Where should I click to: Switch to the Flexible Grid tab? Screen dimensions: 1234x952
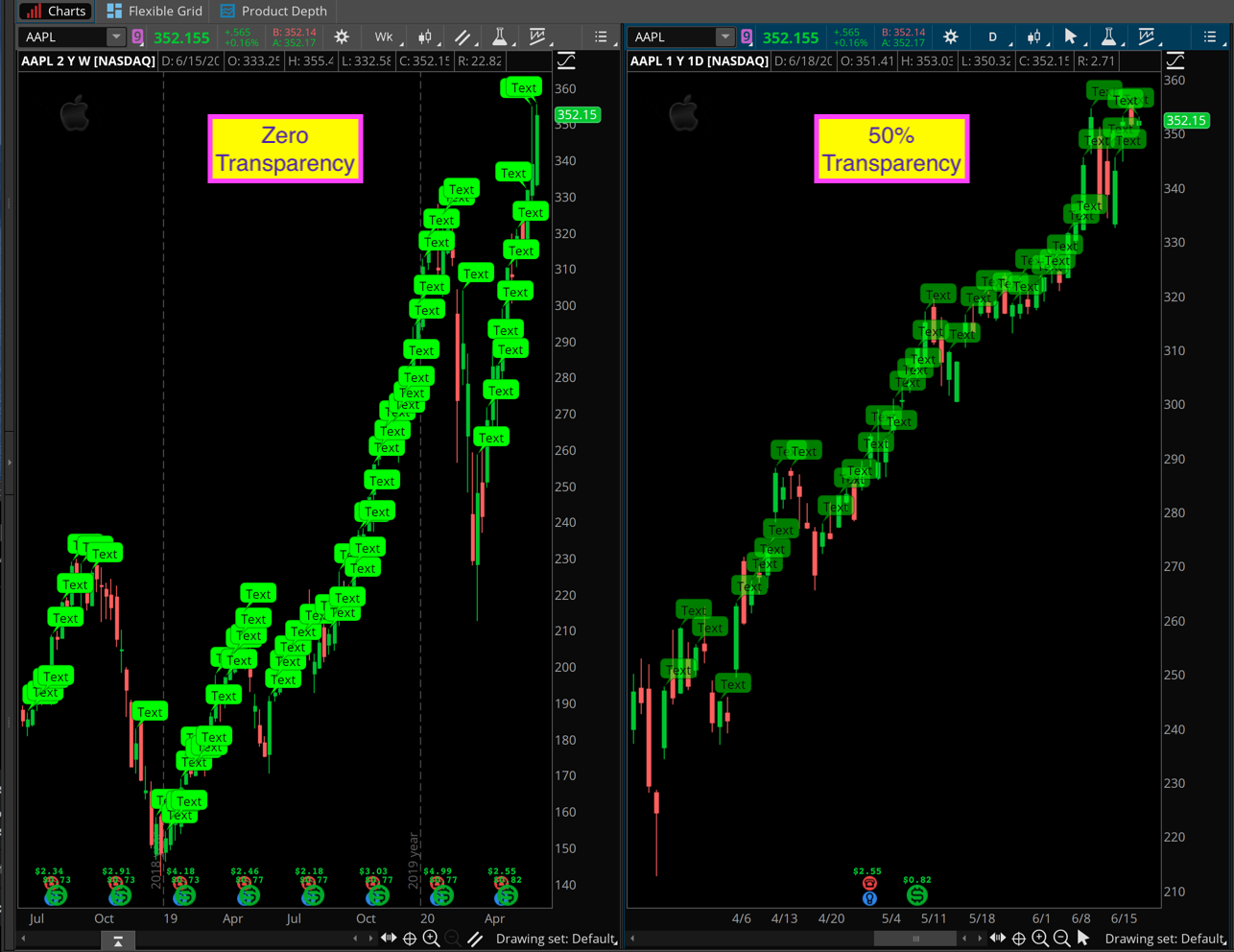(x=154, y=11)
